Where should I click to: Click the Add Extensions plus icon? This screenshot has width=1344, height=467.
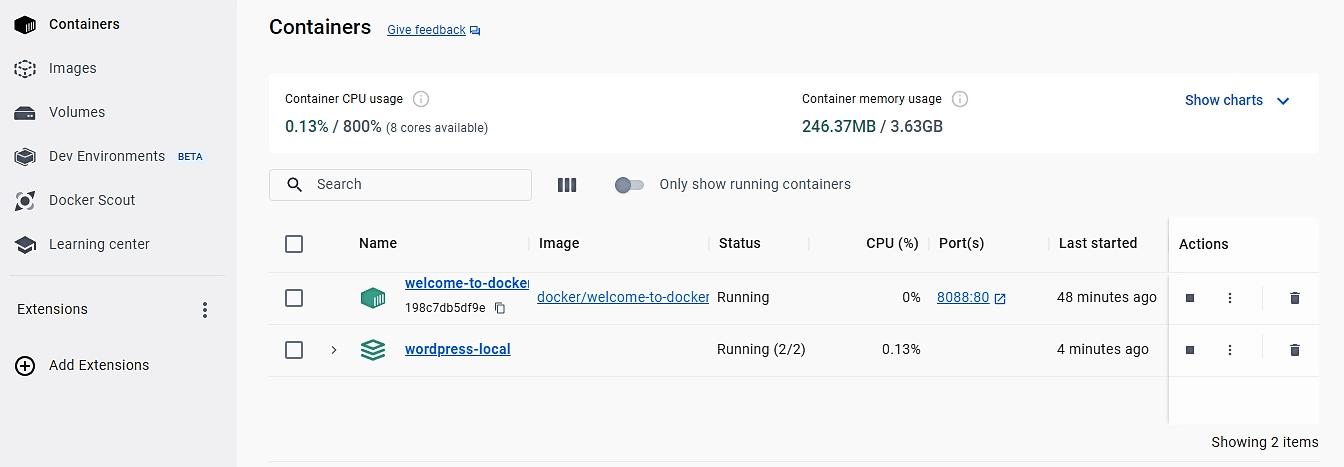tap(25, 366)
